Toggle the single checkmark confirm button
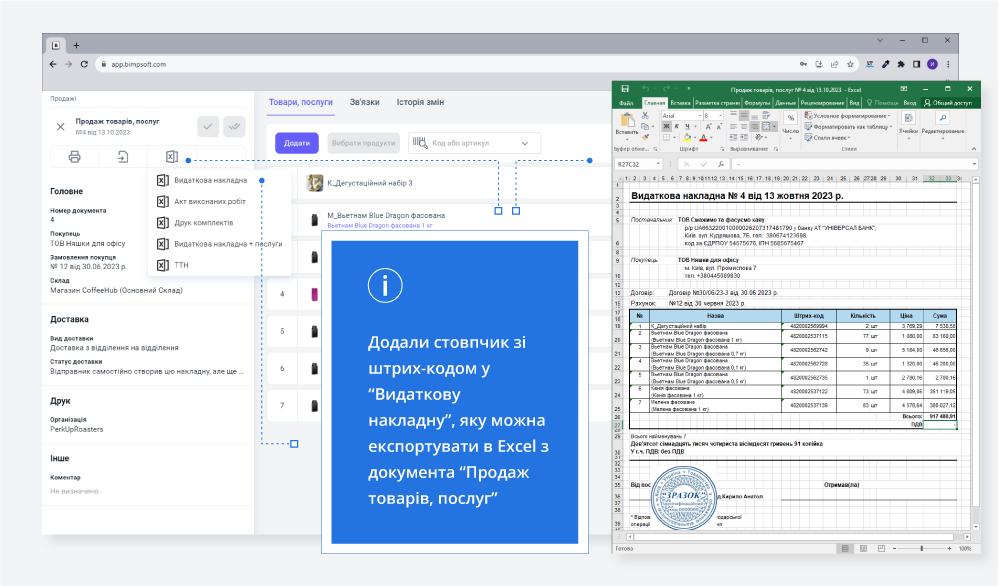1000x586 pixels. pyautogui.click(x=208, y=126)
